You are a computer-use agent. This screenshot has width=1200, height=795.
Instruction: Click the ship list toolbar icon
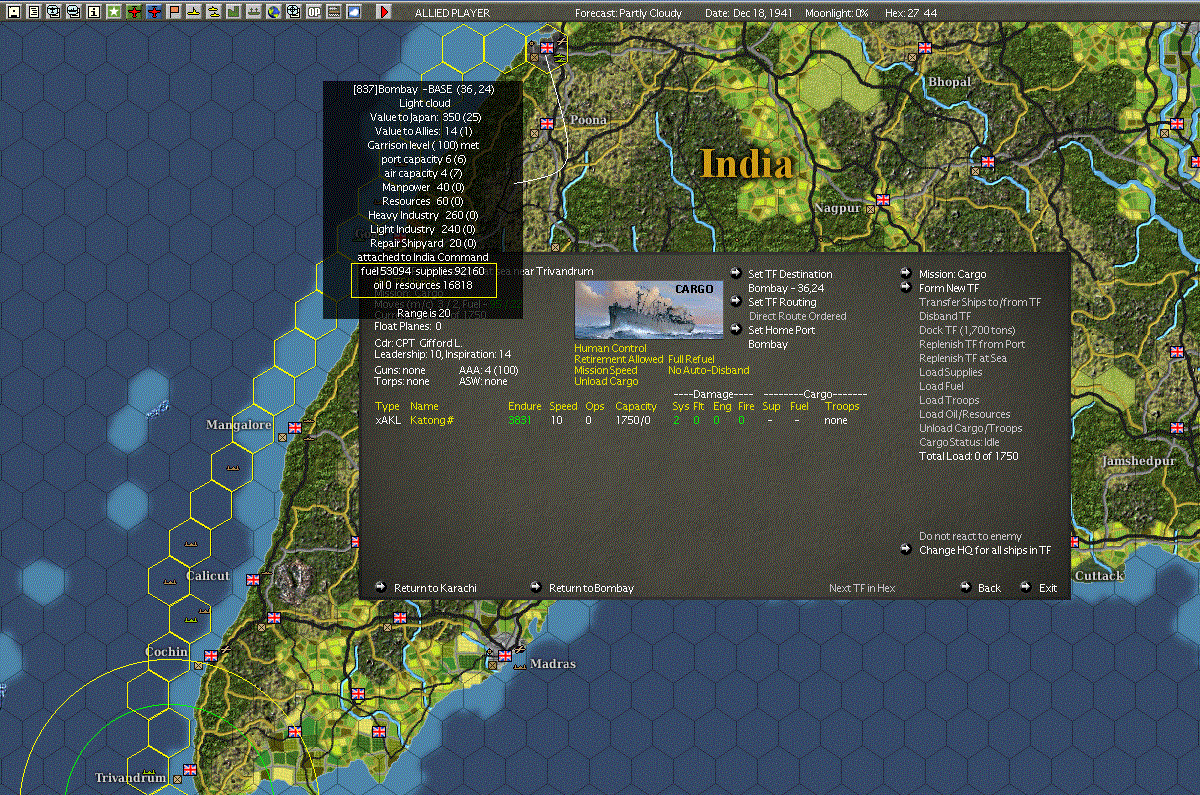tap(254, 12)
